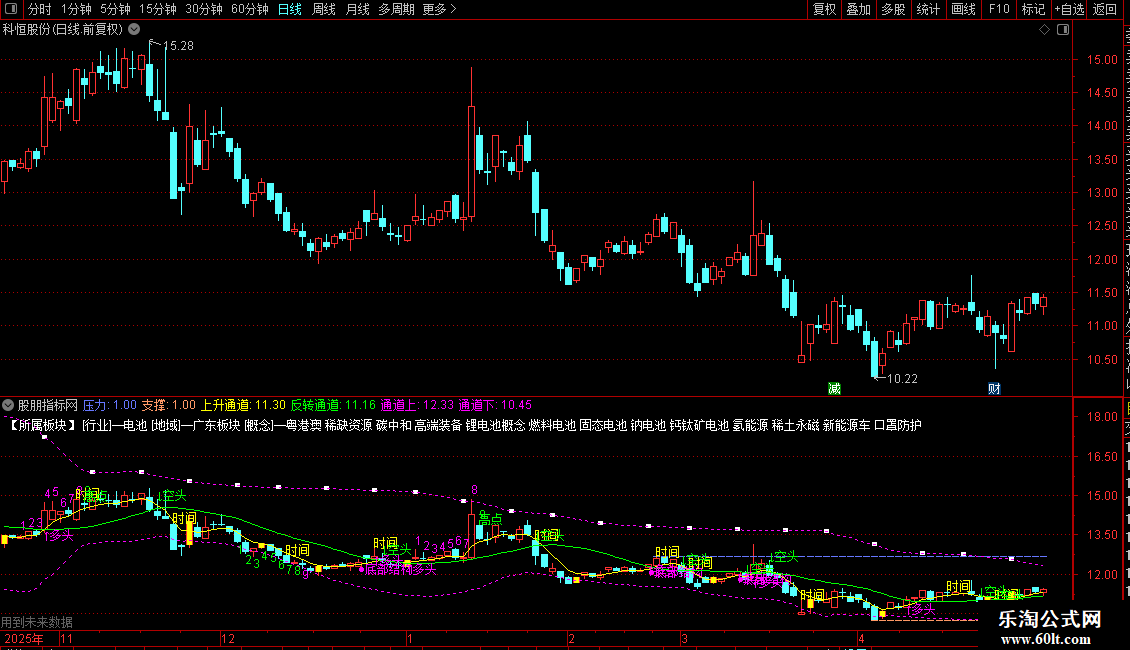
Task: Click the 15.00 label on main price axis
Action: (1103, 60)
